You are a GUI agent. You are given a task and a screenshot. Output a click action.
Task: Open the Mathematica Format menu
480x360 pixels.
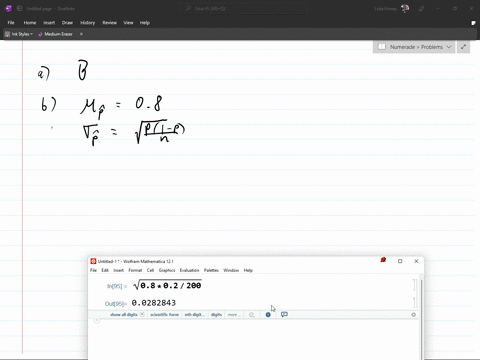point(135,270)
